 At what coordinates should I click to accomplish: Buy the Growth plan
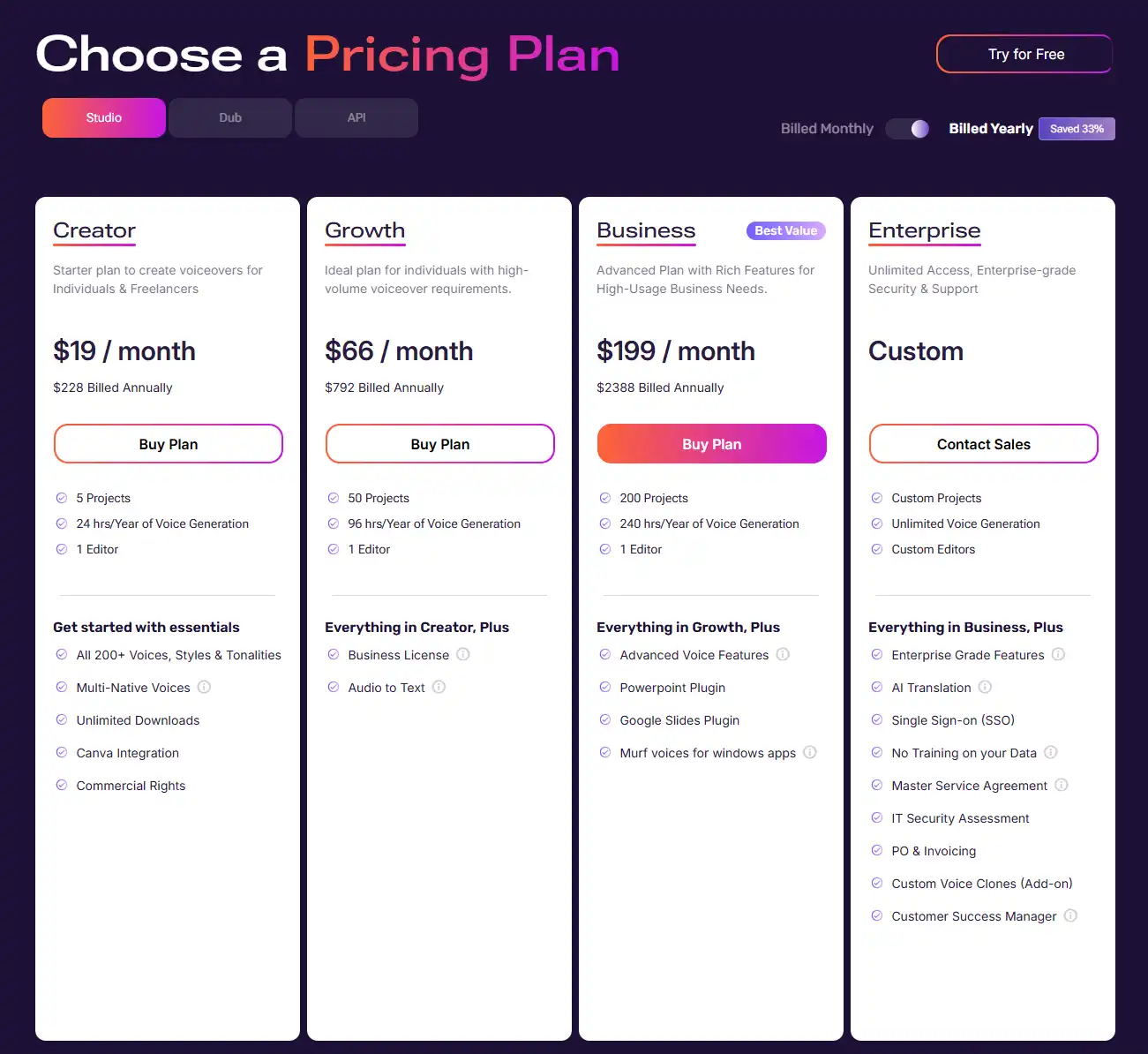click(439, 443)
